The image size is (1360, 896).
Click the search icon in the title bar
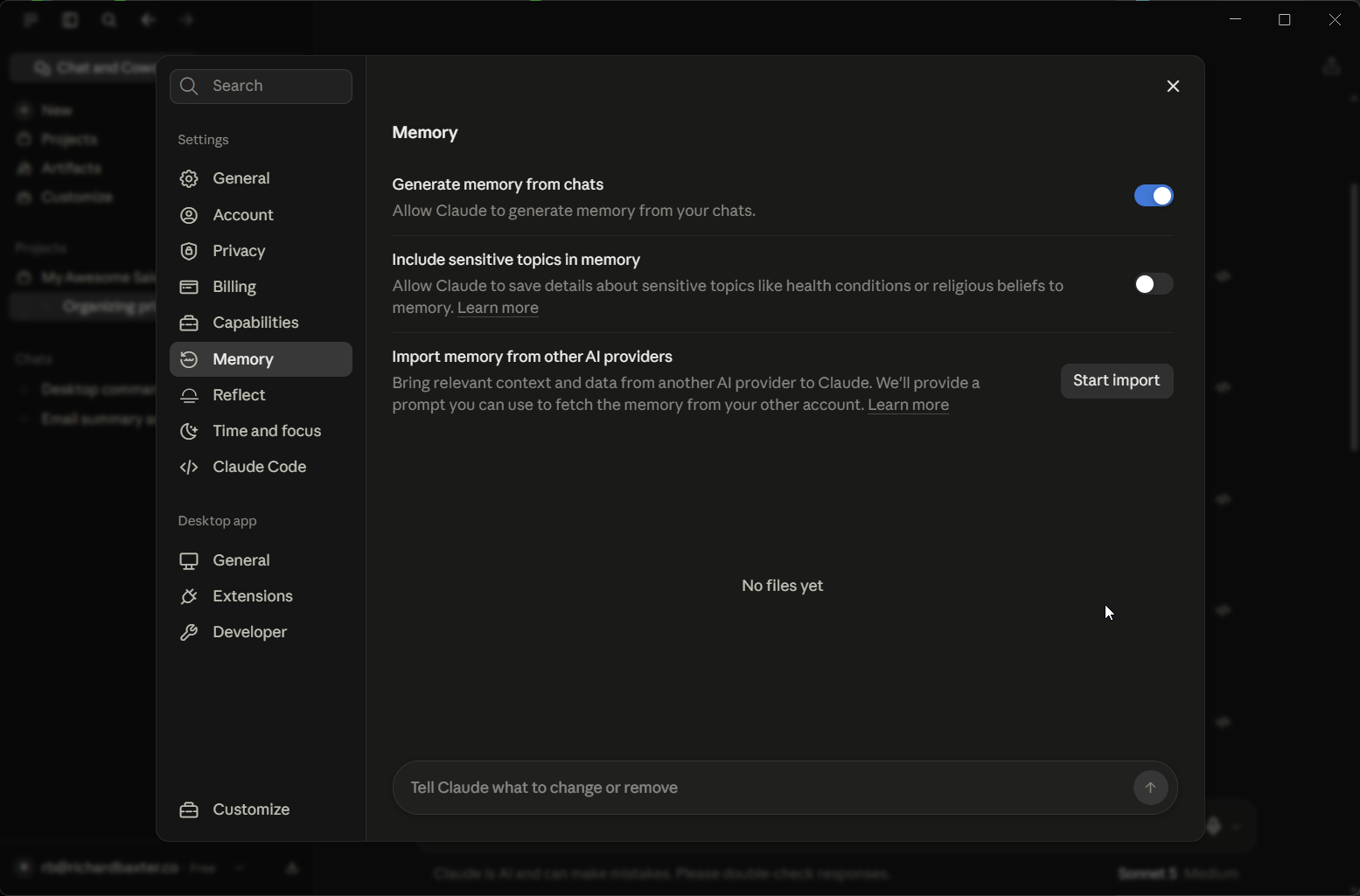pyautogui.click(x=109, y=19)
